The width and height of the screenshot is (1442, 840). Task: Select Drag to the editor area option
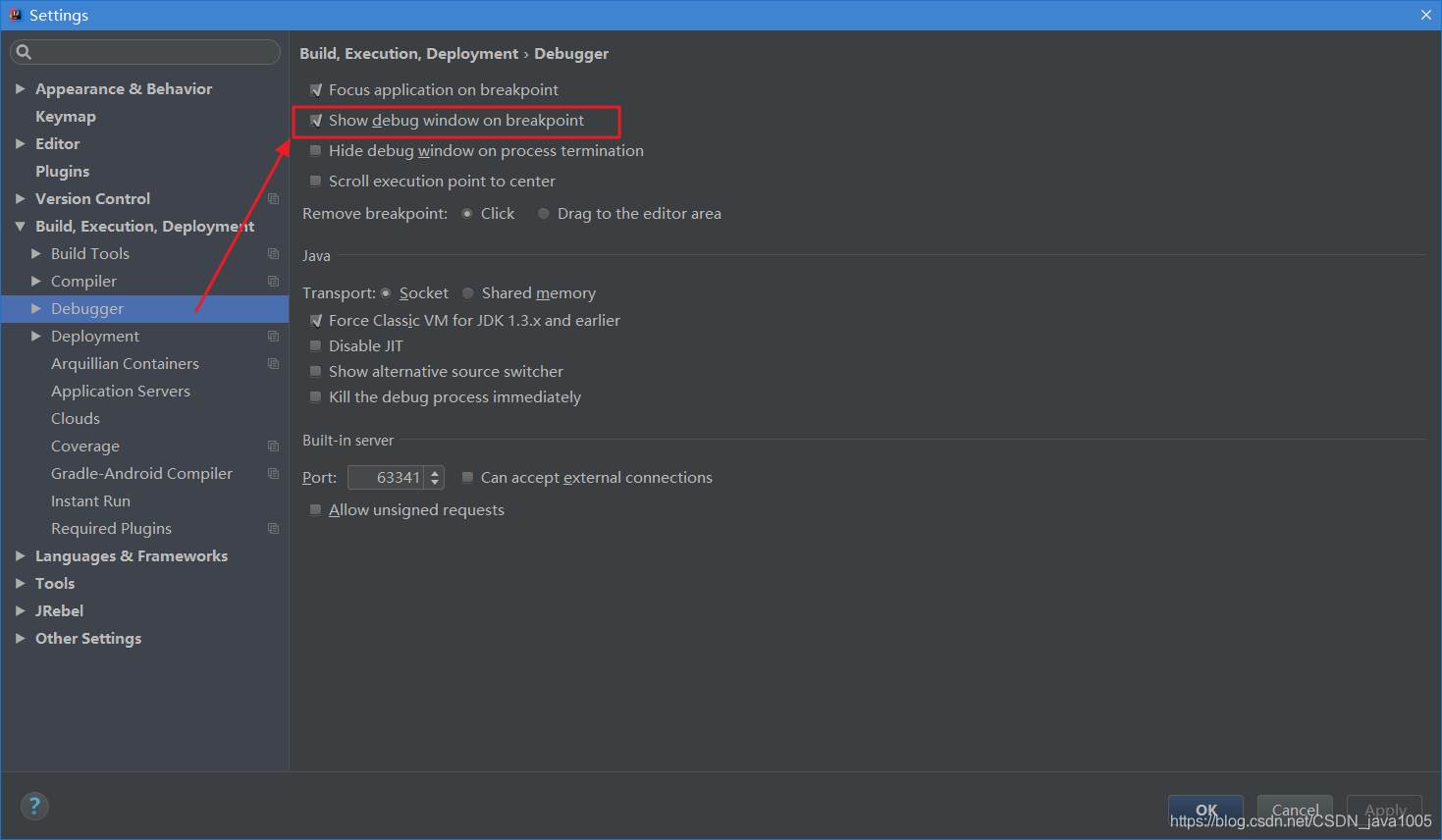coord(543,214)
